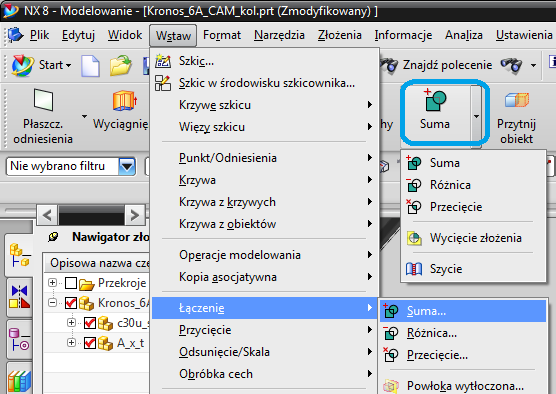Image resolution: width=556 pixels, height=394 pixels.
Task: Open the Krzywe szkicu submenu
Action: point(265,105)
